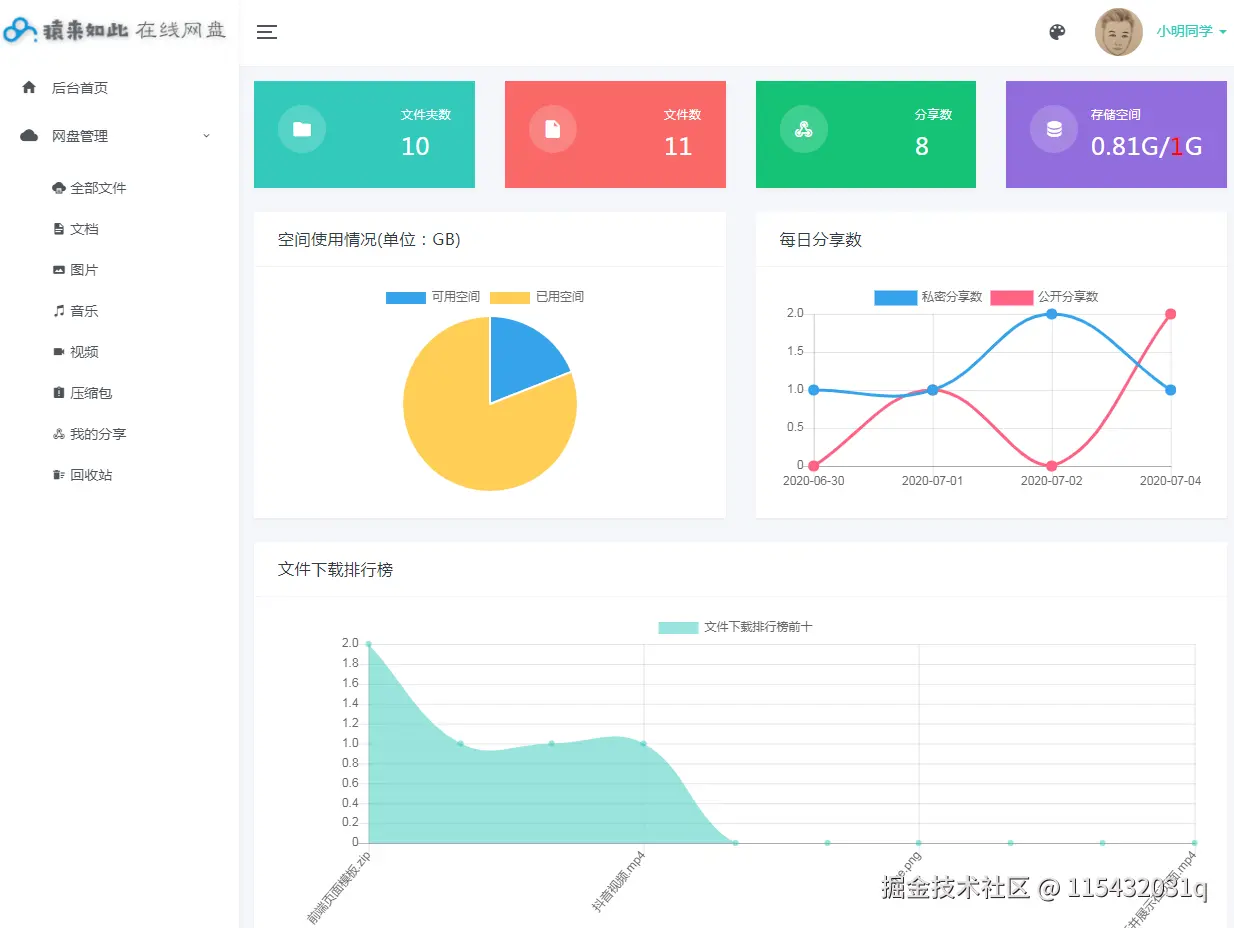Viewport: 1234px width, 928px height.
Task: Click the 文件下载排行榜 panel heading
Action: tap(335, 569)
